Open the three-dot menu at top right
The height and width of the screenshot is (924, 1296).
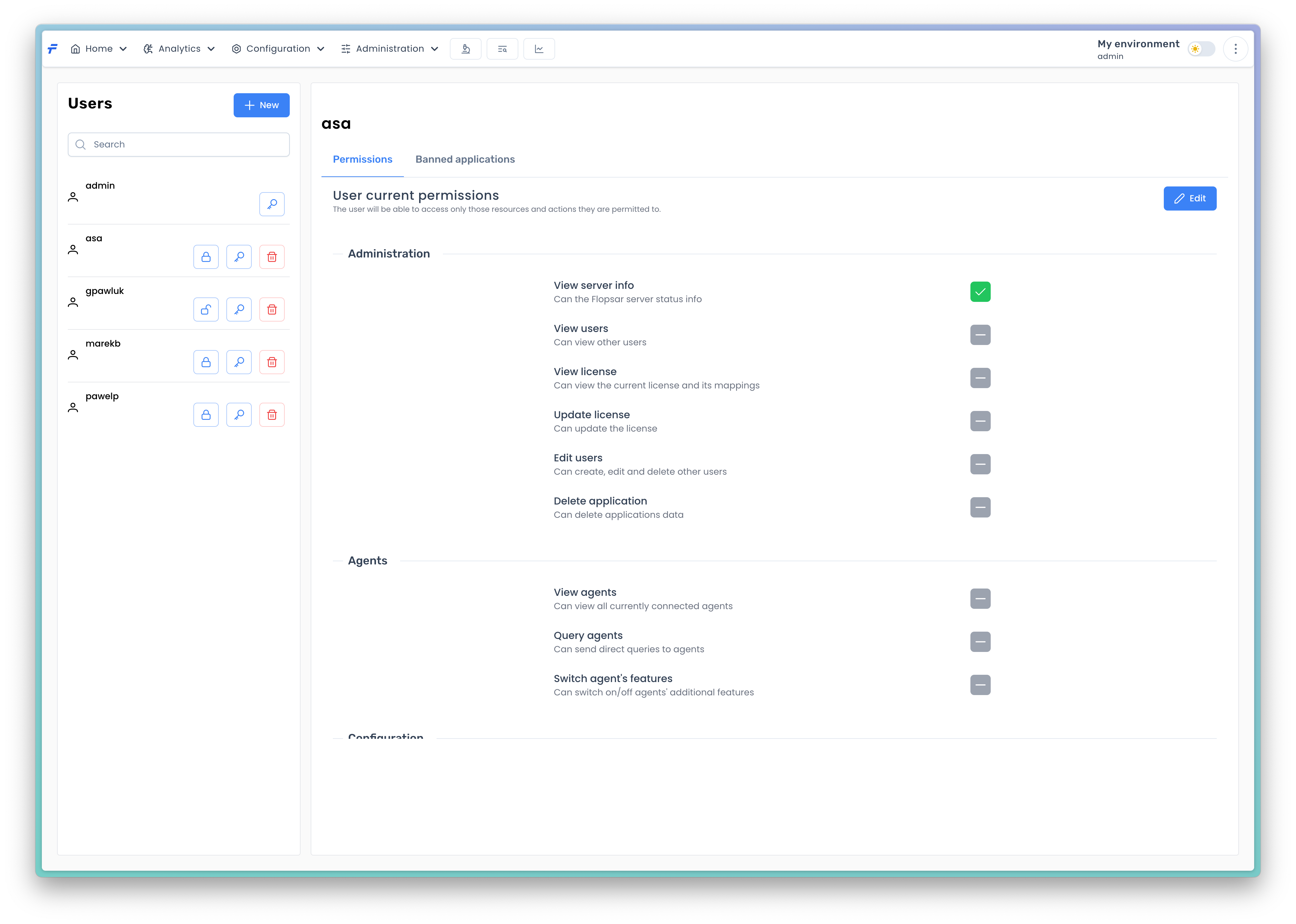1235,49
